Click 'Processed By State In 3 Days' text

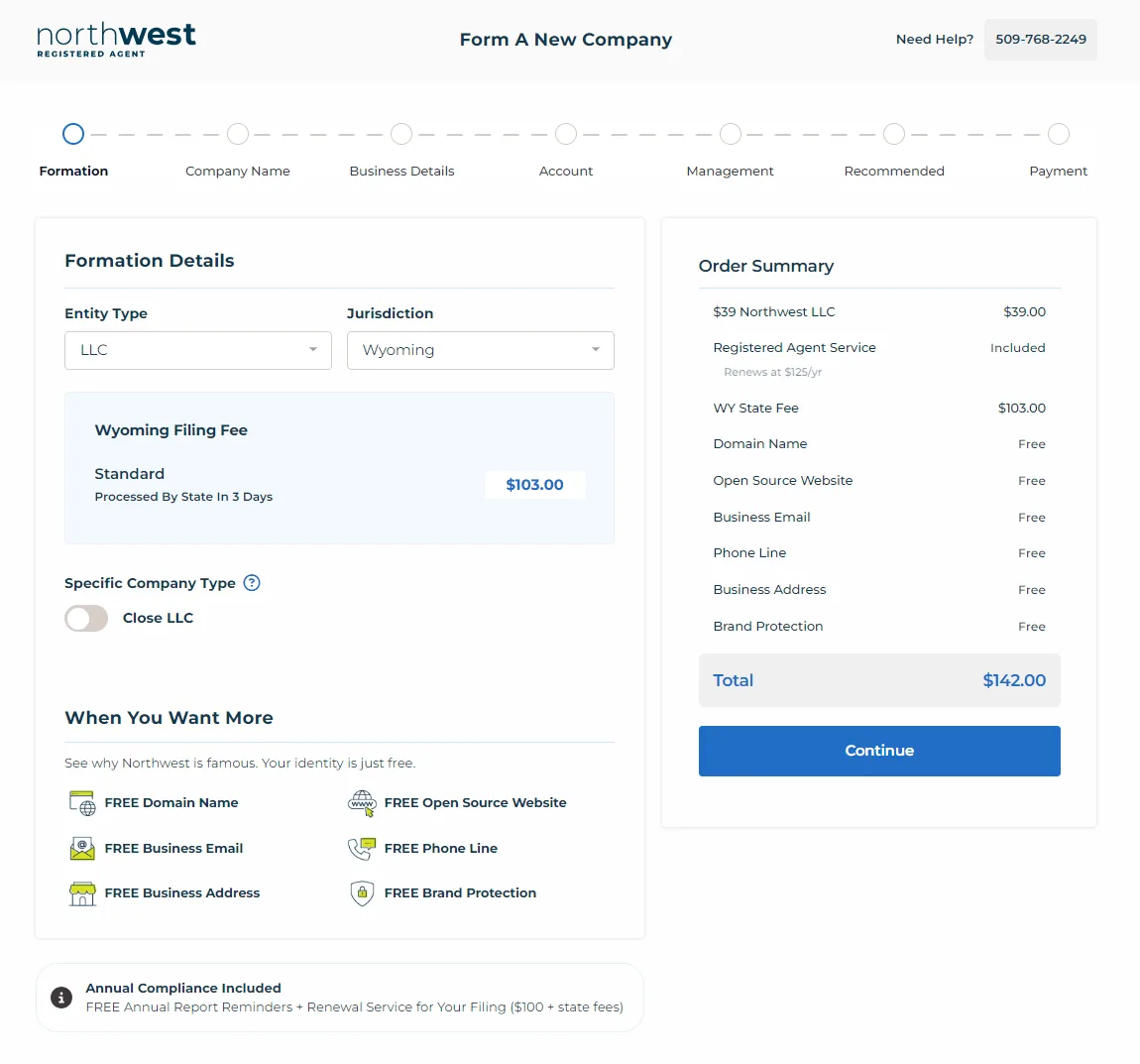[183, 497]
